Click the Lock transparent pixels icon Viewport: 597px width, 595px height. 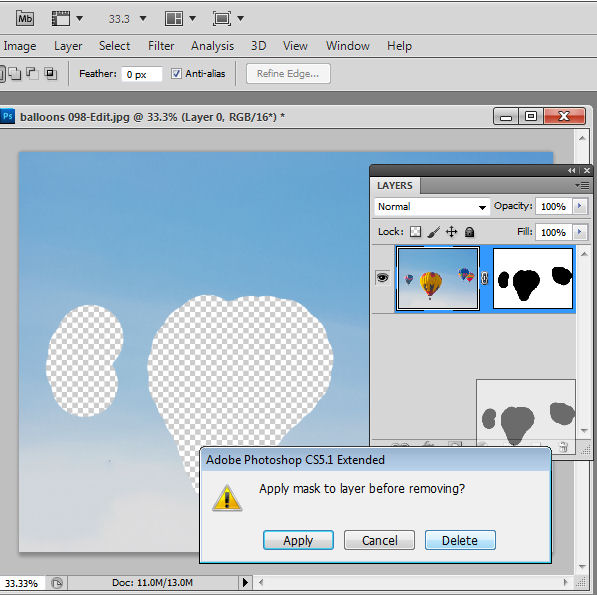[415, 231]
